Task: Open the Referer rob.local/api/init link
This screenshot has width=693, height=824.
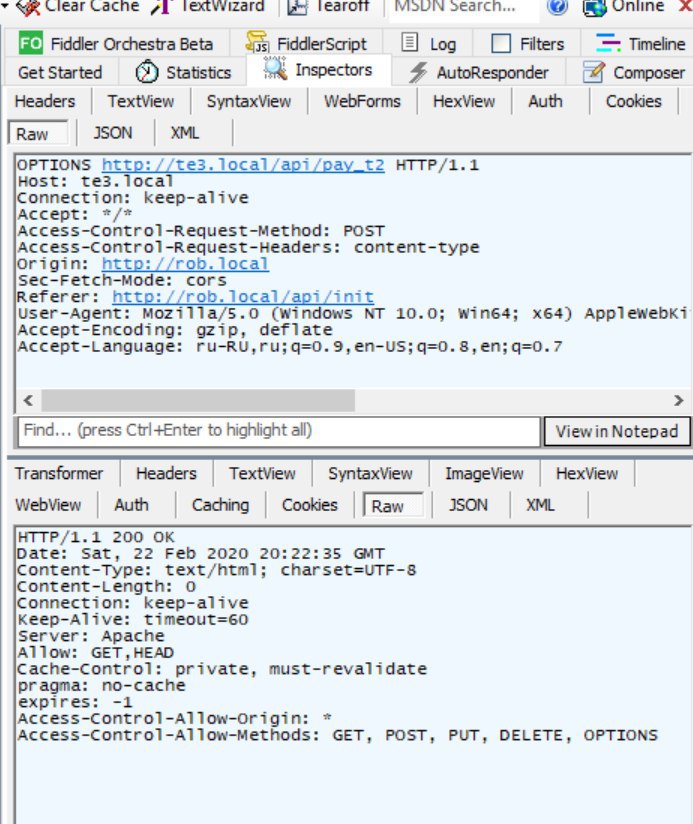Action: (x=243, y=297)
